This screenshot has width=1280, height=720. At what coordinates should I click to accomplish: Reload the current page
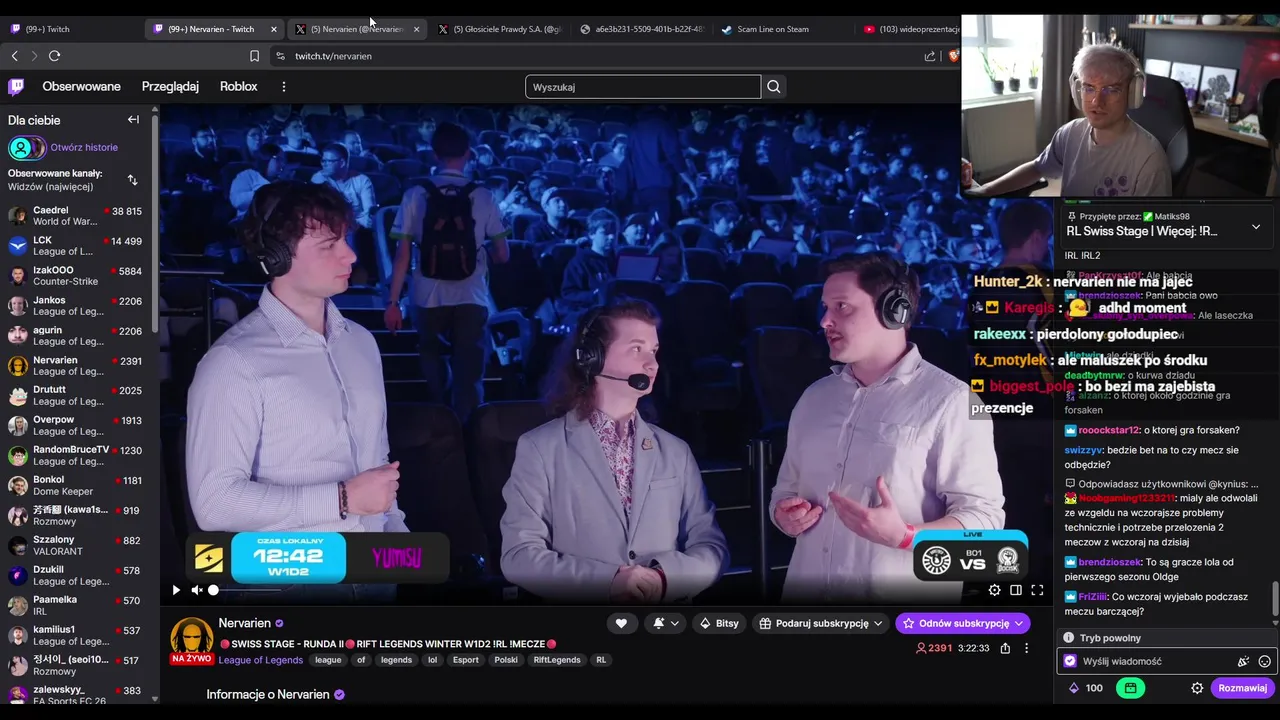pyautogui.click(x=54, y=56)
